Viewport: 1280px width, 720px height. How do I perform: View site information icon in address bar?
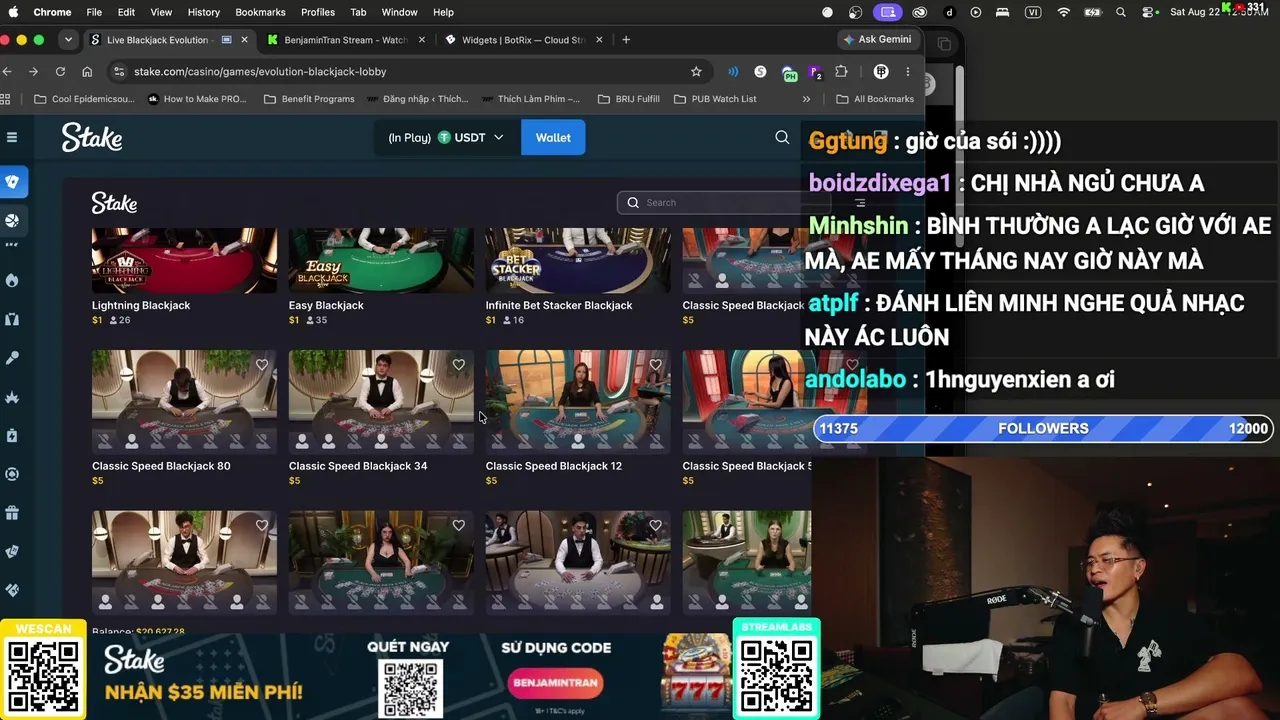point(119,72)
